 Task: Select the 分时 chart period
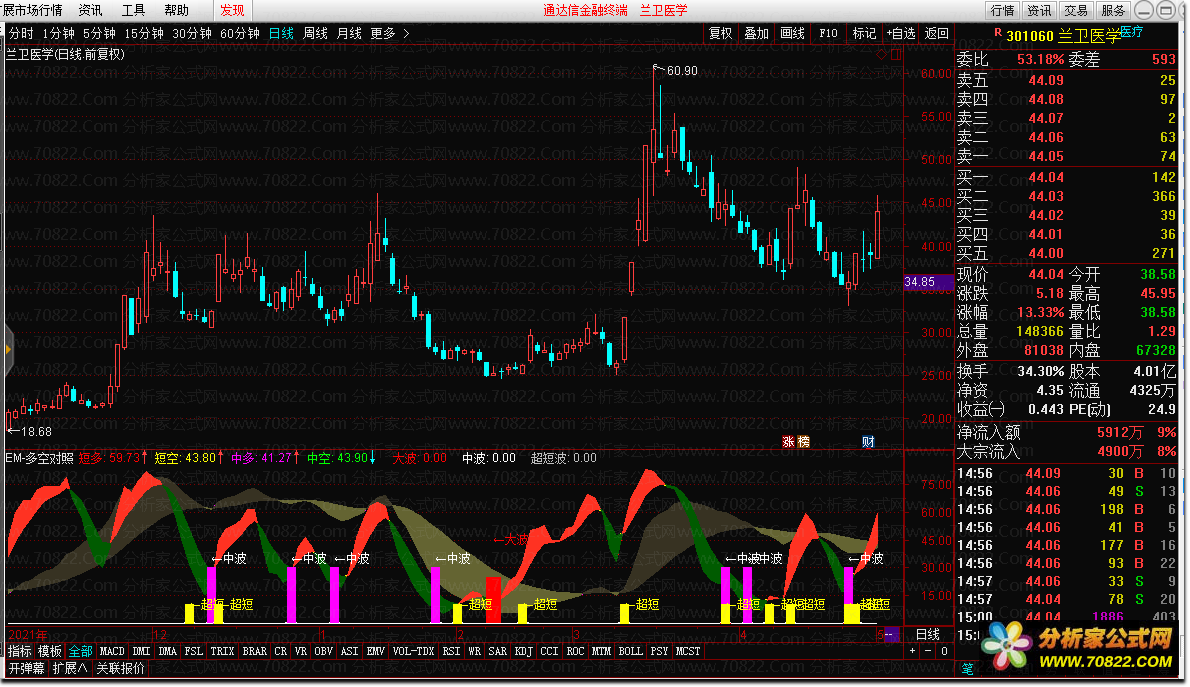coord(21,33)
